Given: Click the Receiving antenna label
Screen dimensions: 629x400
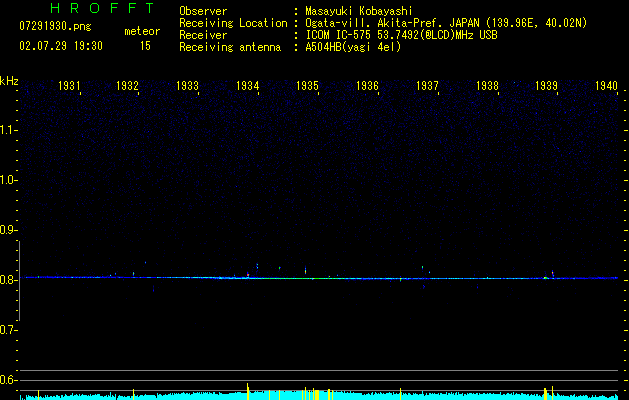Looking at the screenshot, I should click(230, 47).
